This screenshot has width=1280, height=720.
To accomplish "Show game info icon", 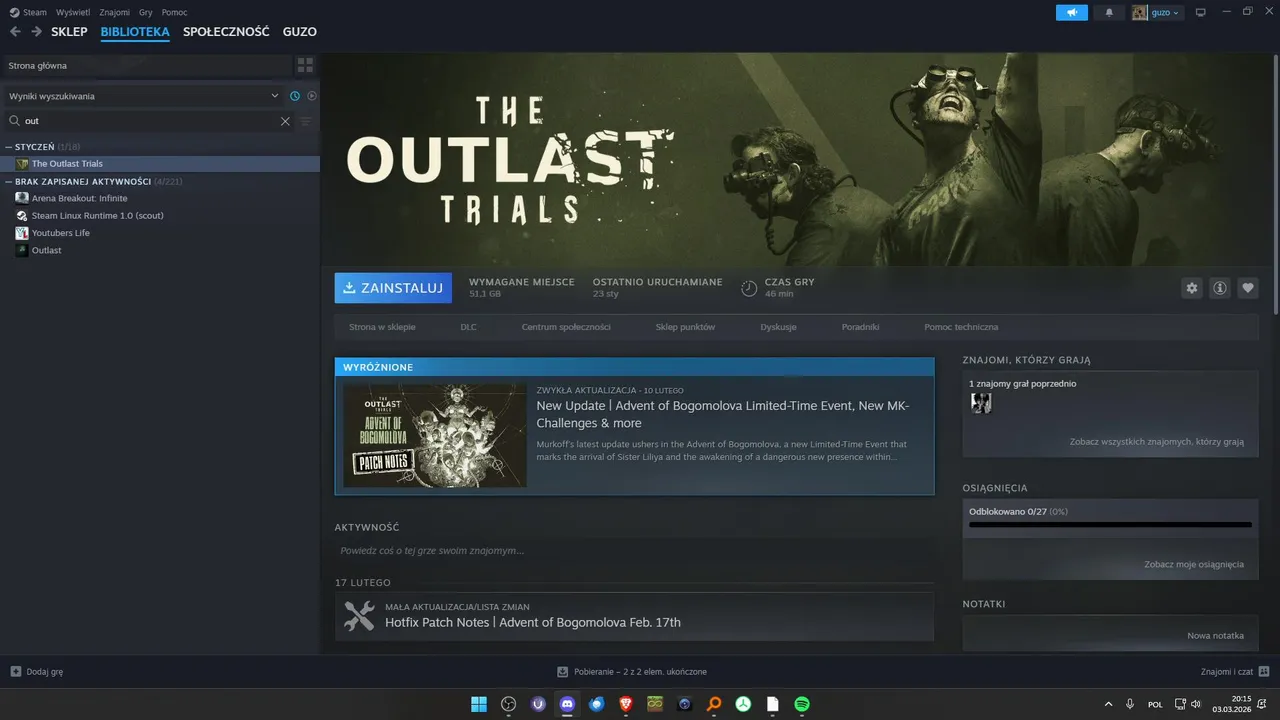I will (1219, 288).
